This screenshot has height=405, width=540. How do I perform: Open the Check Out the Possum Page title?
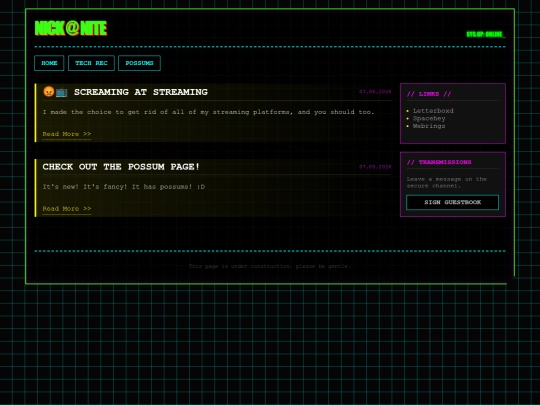121,167
